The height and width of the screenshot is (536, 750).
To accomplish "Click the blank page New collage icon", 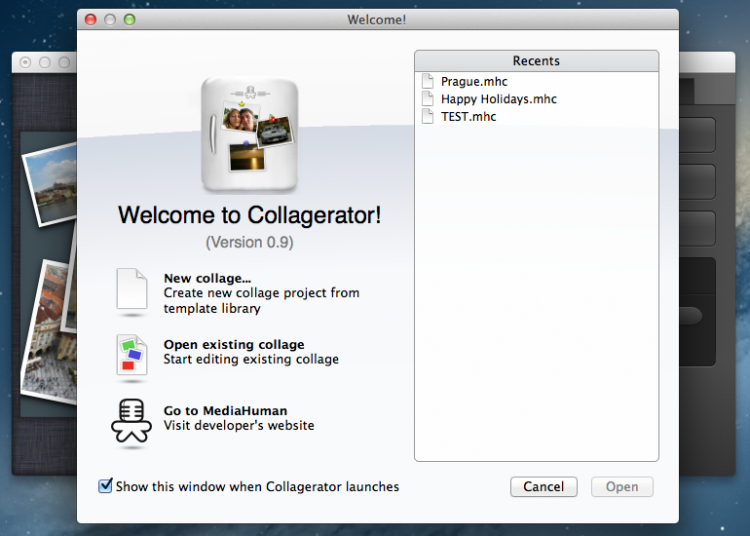I will [132, 290].
